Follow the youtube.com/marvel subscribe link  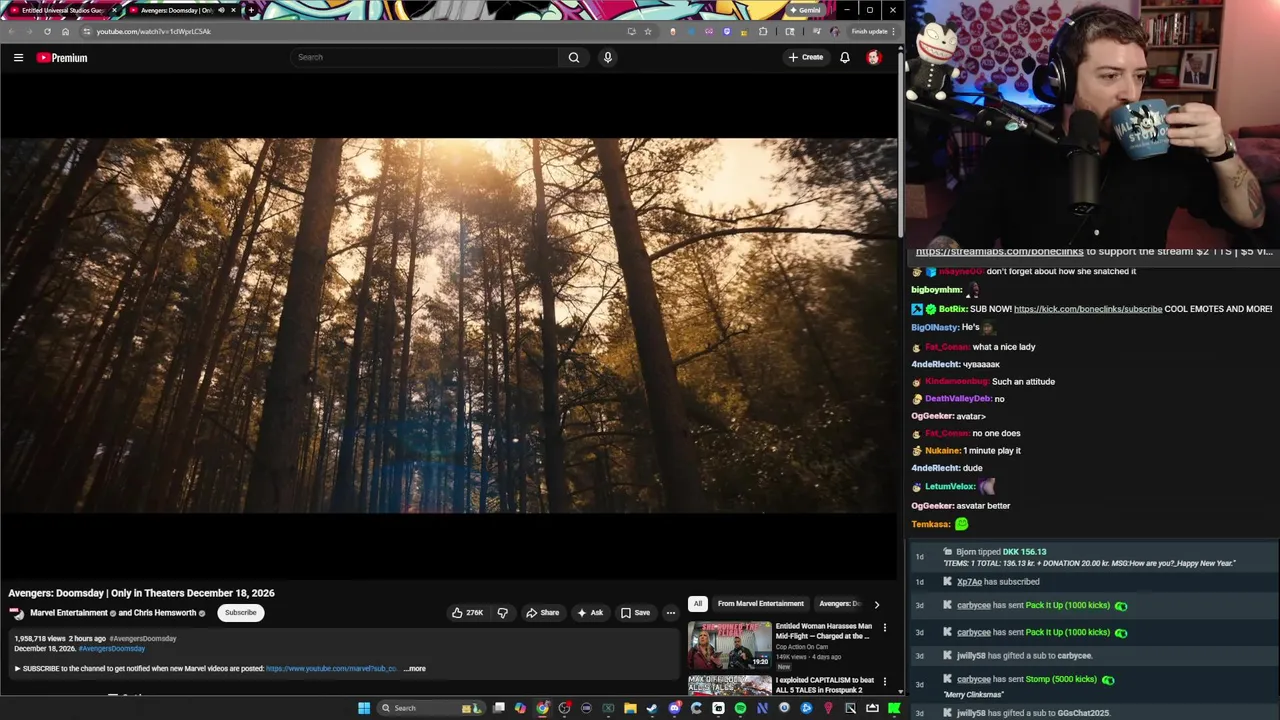click(x=332, y=669)
